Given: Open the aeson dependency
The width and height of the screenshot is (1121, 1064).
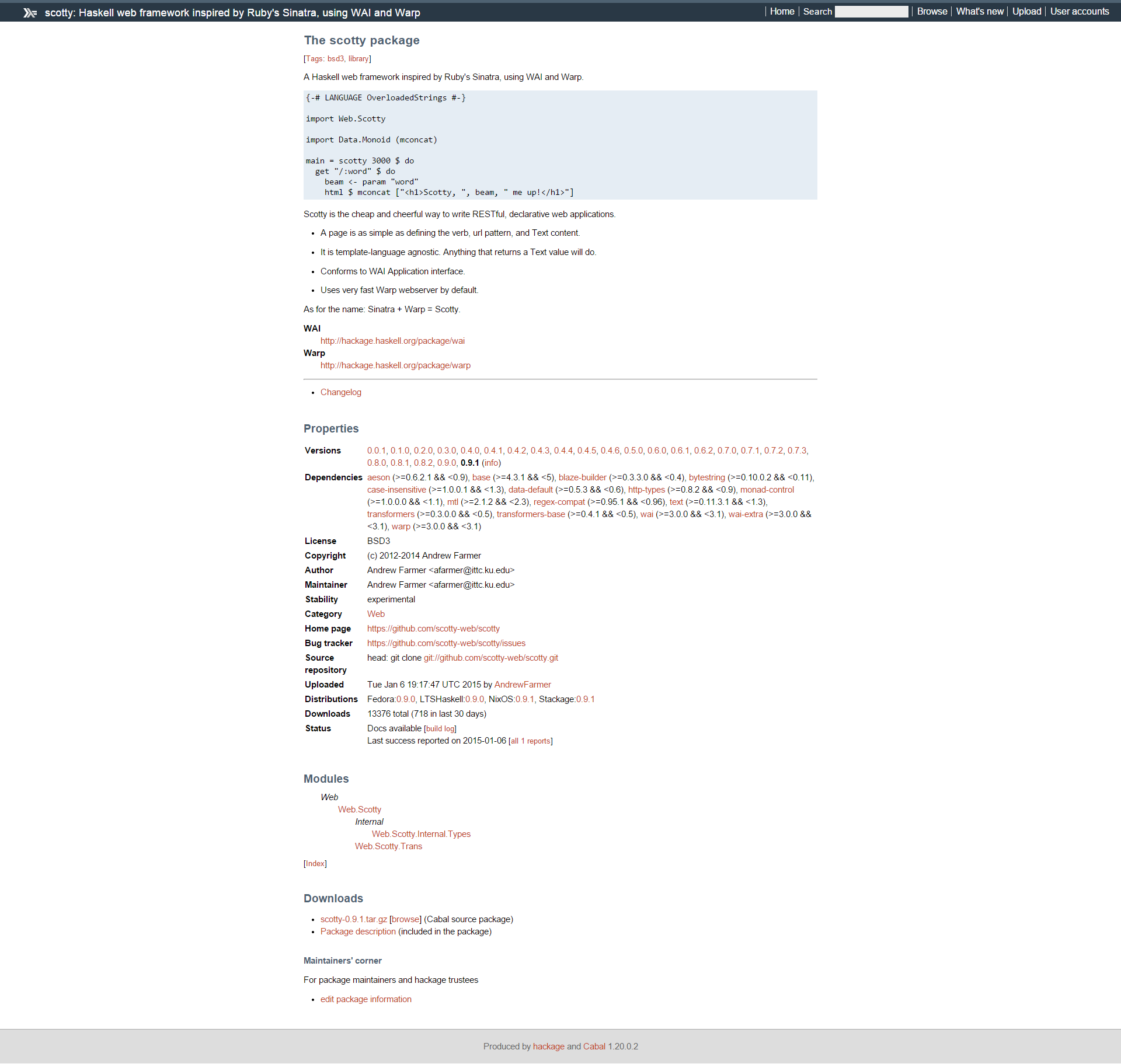Looking at the screenshot, I should point(378,477).
